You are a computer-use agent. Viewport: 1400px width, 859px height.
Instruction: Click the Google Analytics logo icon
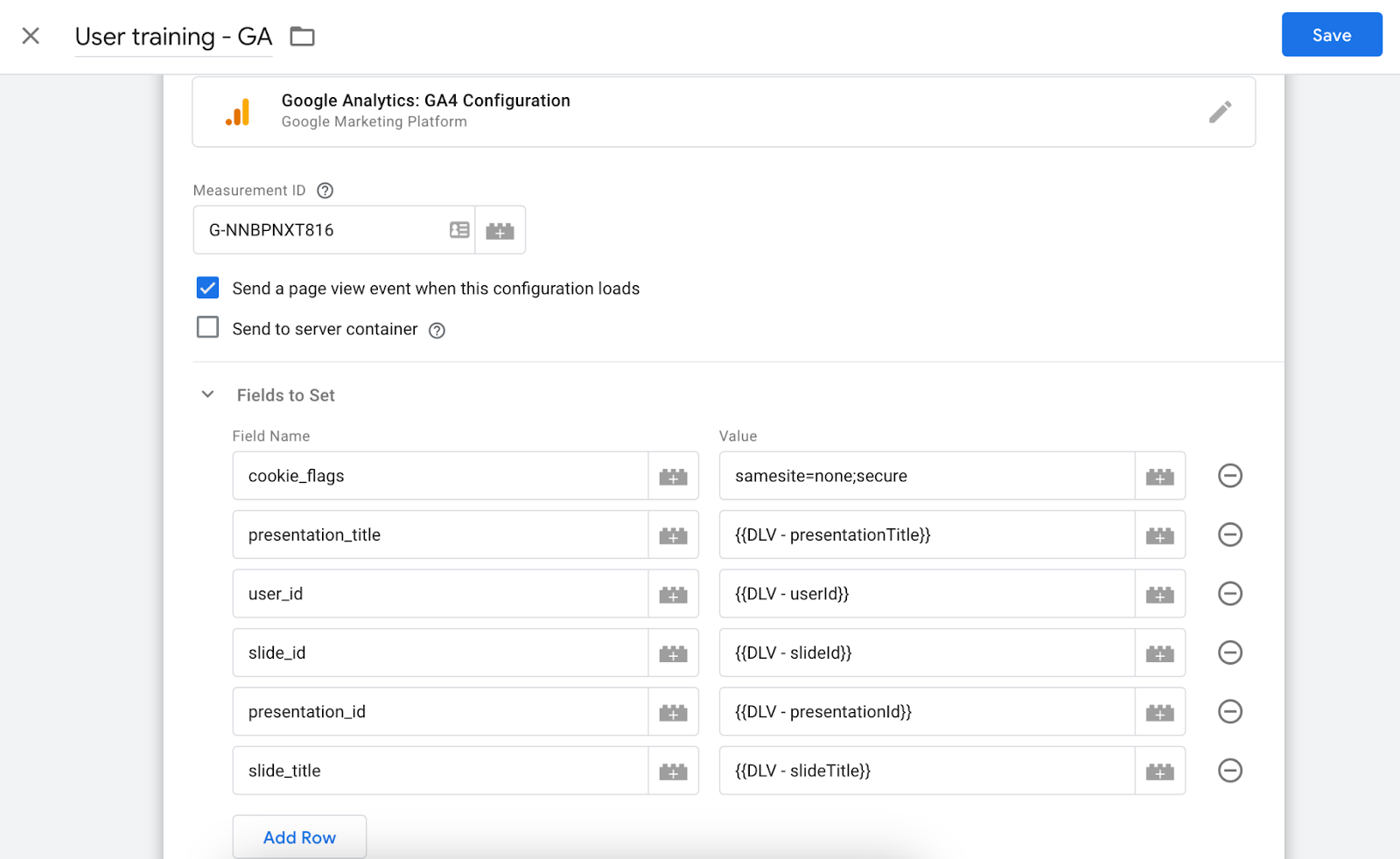coord(238,112)
